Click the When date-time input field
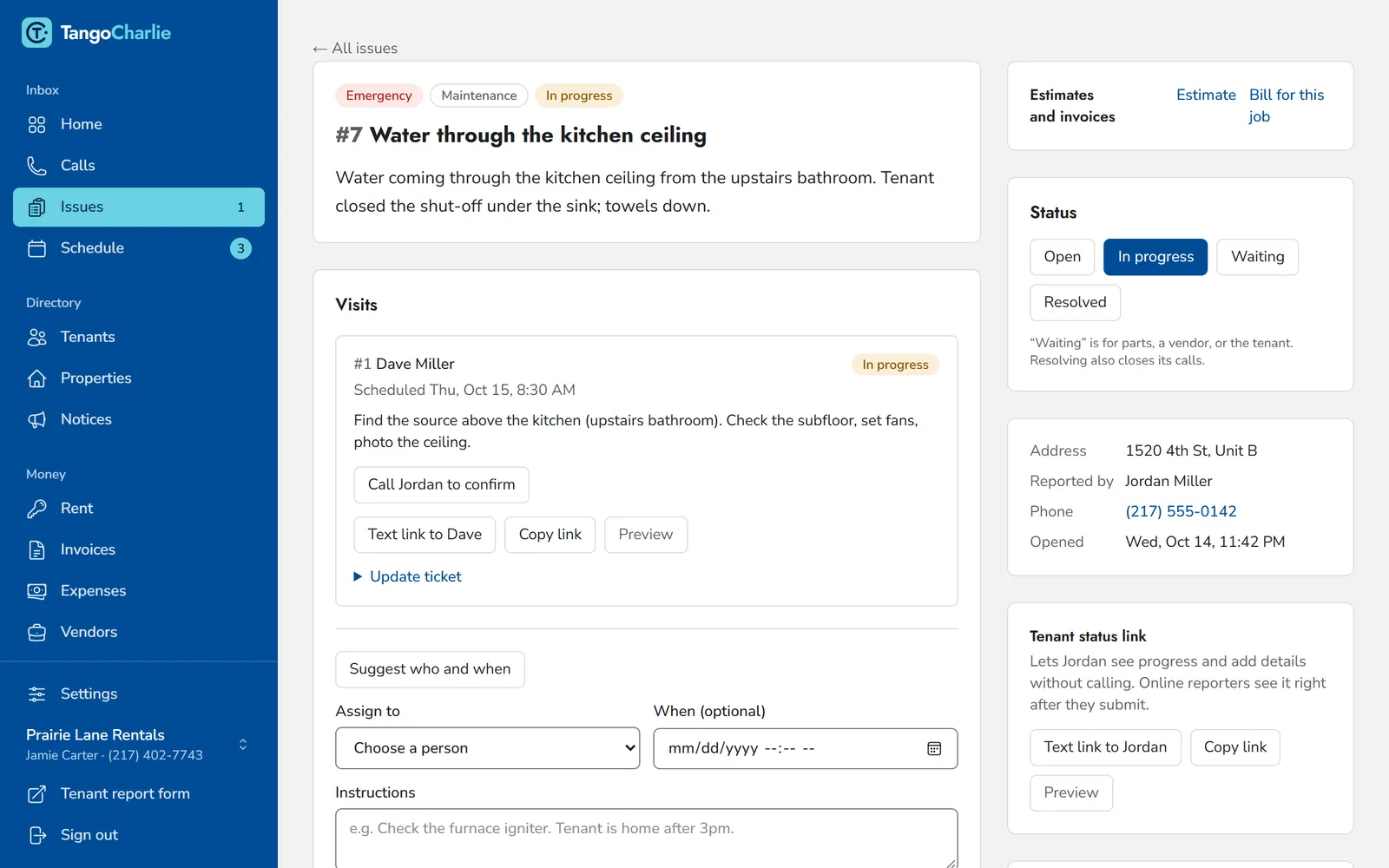The height and width of the screenshot is (868, 1389). coord(806,748)
